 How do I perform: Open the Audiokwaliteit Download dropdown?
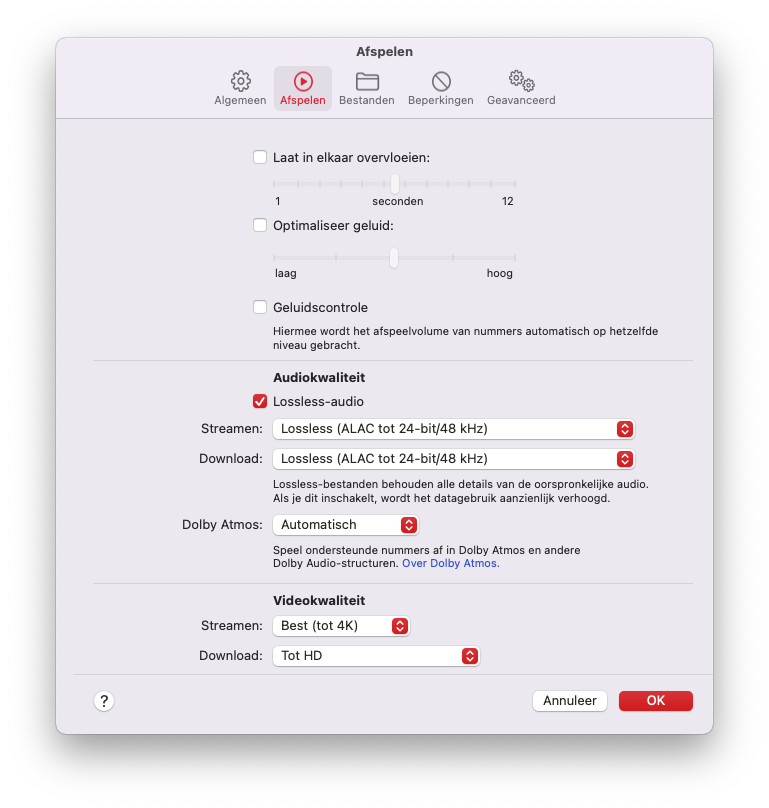click(454, 459)
